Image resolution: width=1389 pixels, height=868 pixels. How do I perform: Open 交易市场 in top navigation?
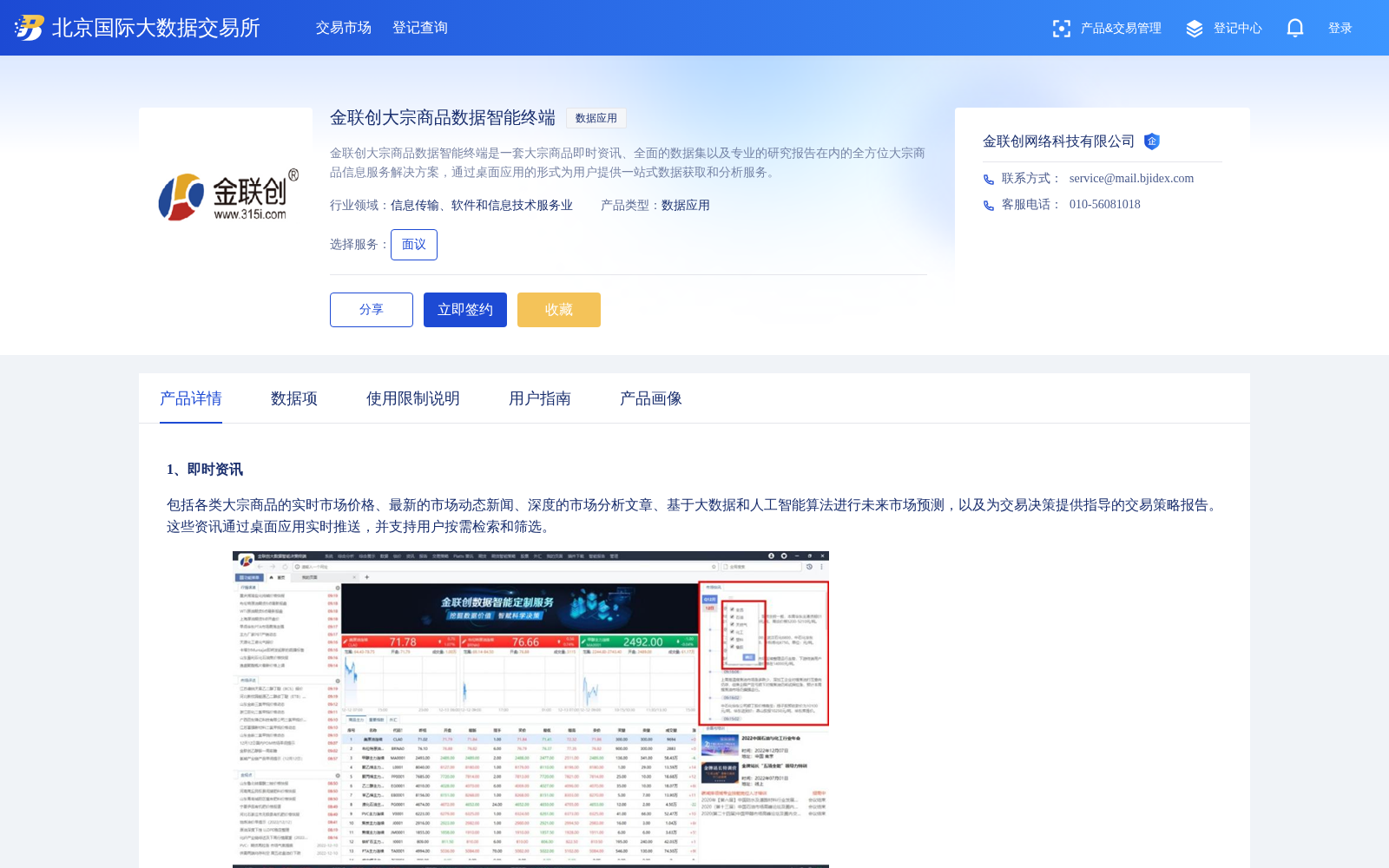344,28
